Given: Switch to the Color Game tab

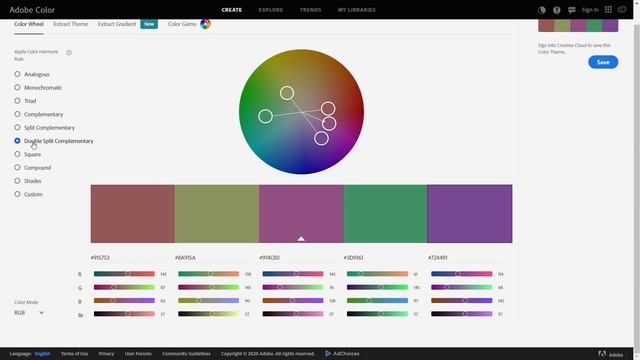Looking at the screenshot, I should (182, 24).
